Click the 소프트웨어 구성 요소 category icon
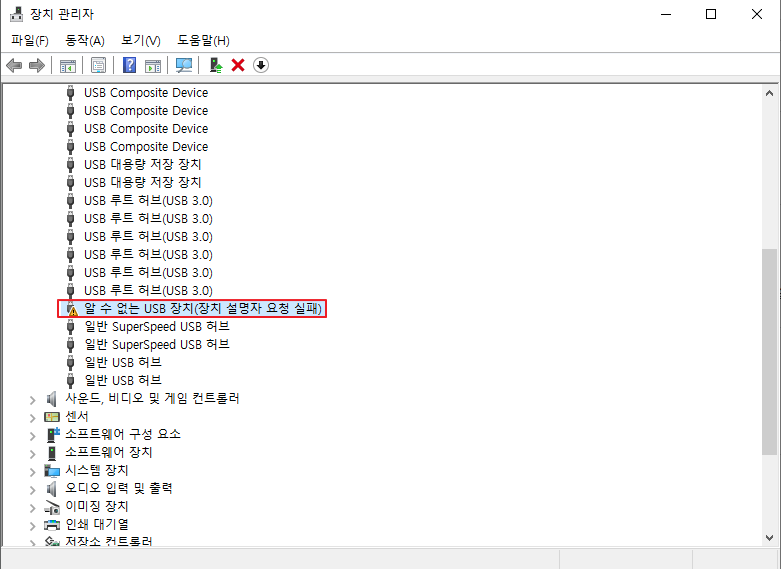The image size is (781, 569). 53,434
